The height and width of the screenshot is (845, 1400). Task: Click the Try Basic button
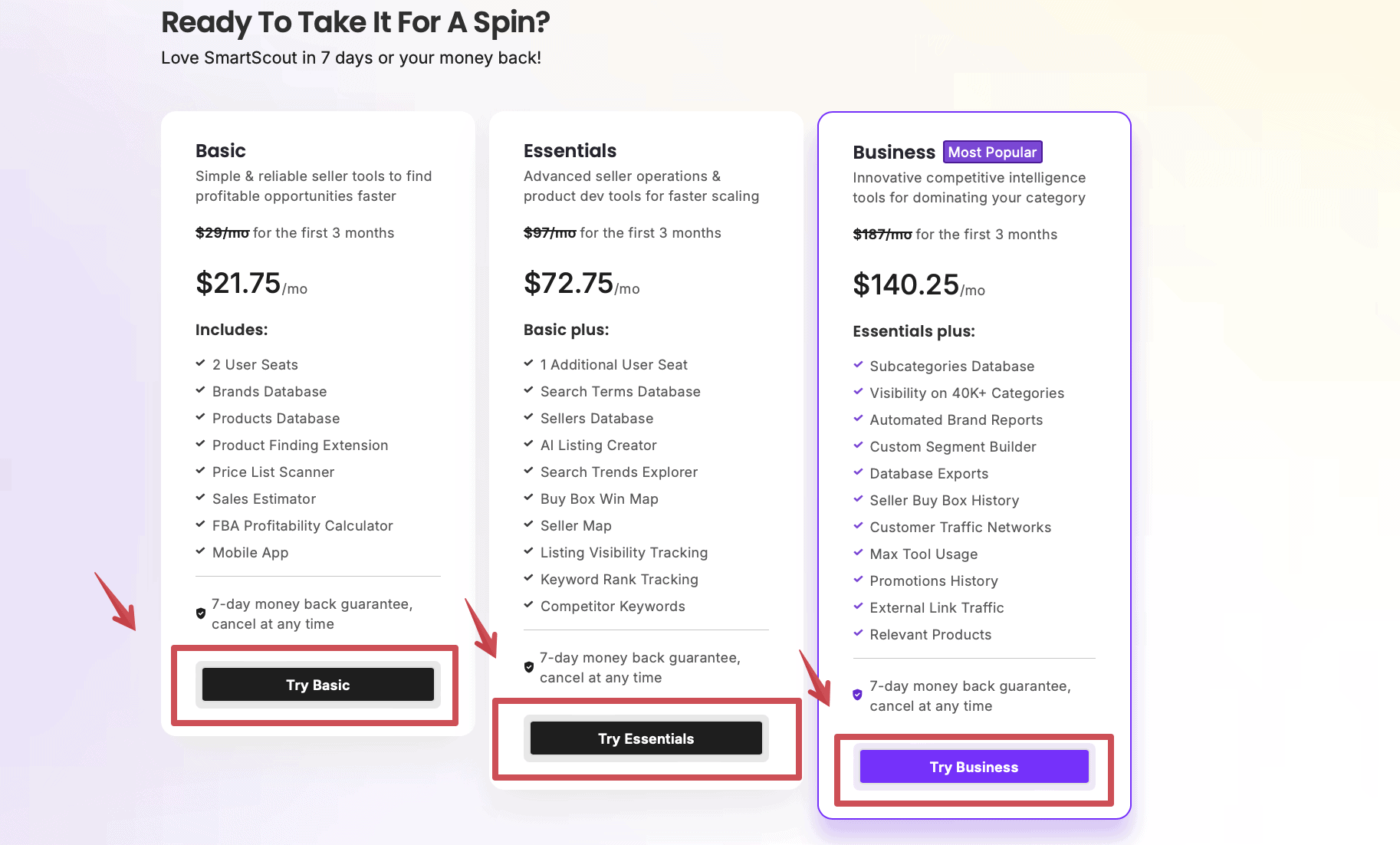[317, 685]
